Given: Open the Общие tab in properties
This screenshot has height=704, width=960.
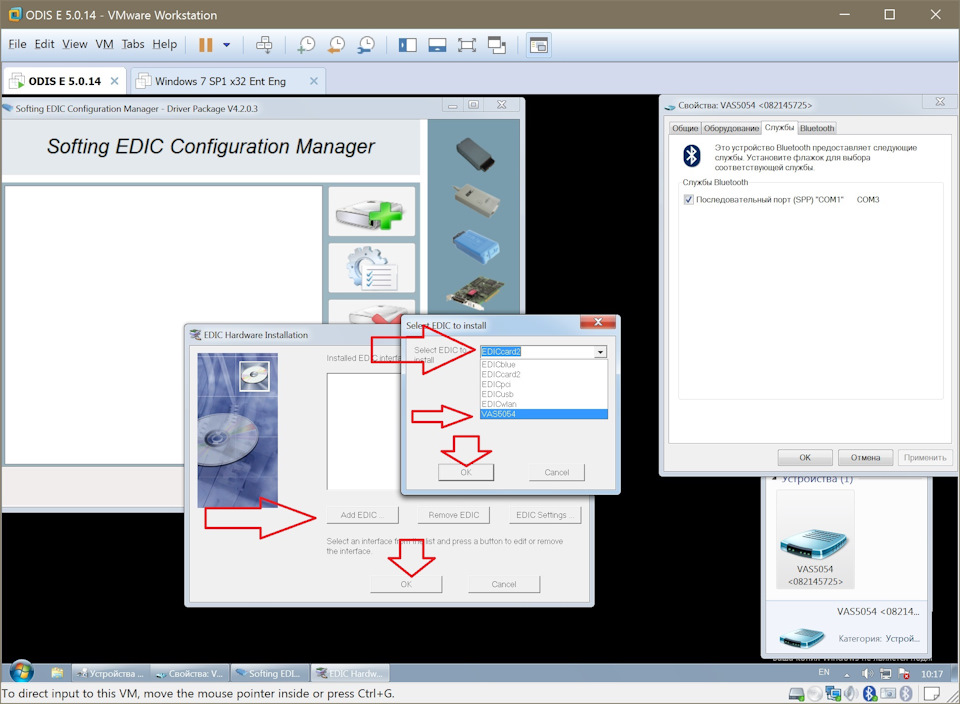Looking at the screenshot, I should pyautogui.click(x=684, y=128).
